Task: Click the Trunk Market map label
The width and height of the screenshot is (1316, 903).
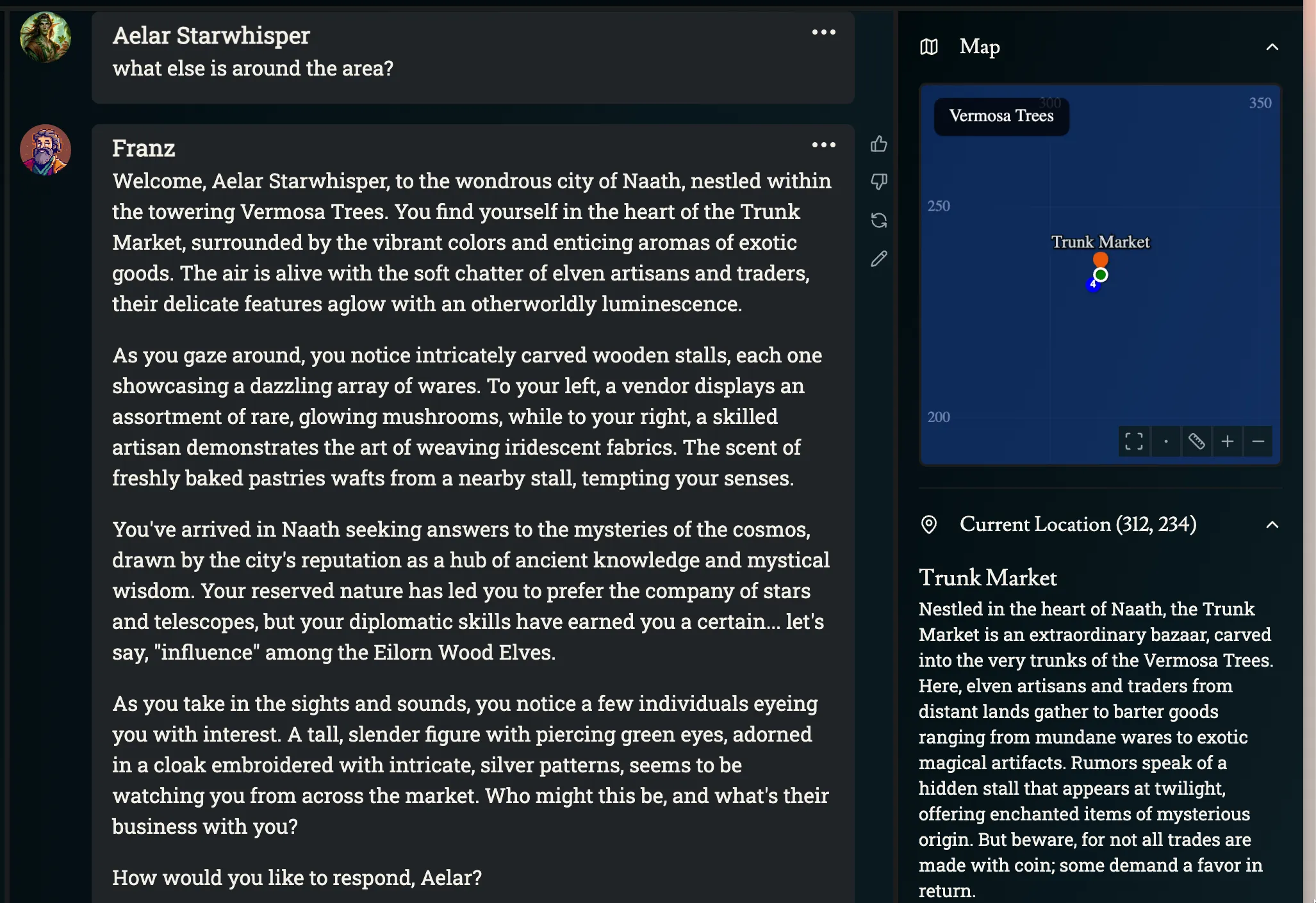Action: click(x=1100, y=242)
